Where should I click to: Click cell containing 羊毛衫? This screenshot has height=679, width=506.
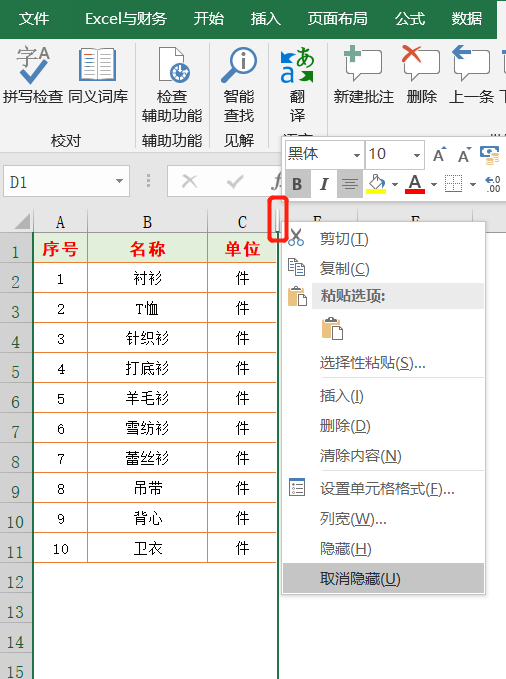(147, 398)
